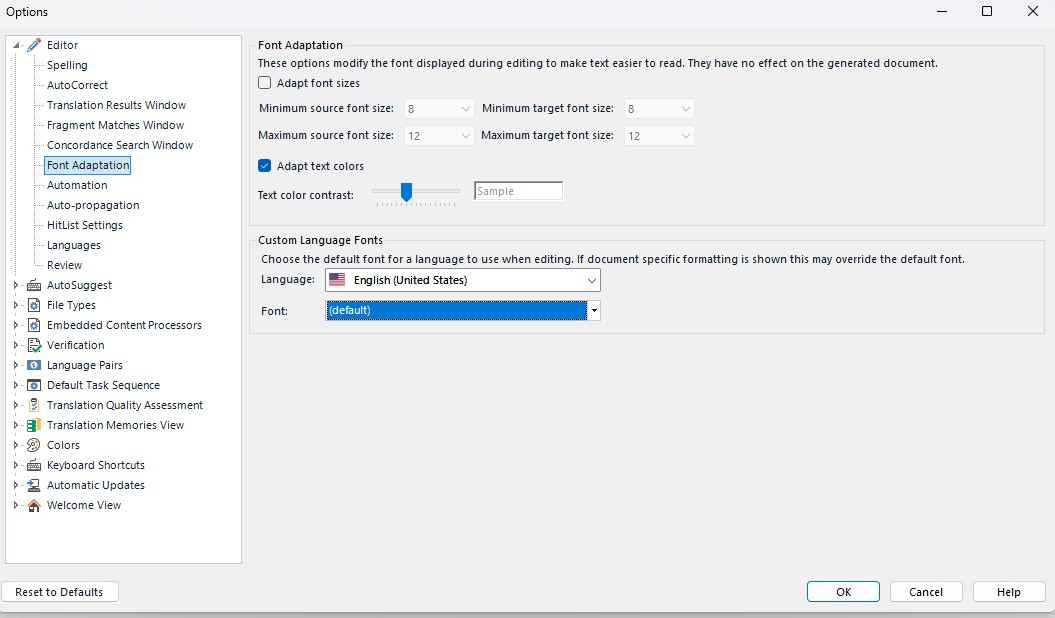Enable the Adapt font sizes checkbox
The image size is (1055, 618).
[263, 82]
